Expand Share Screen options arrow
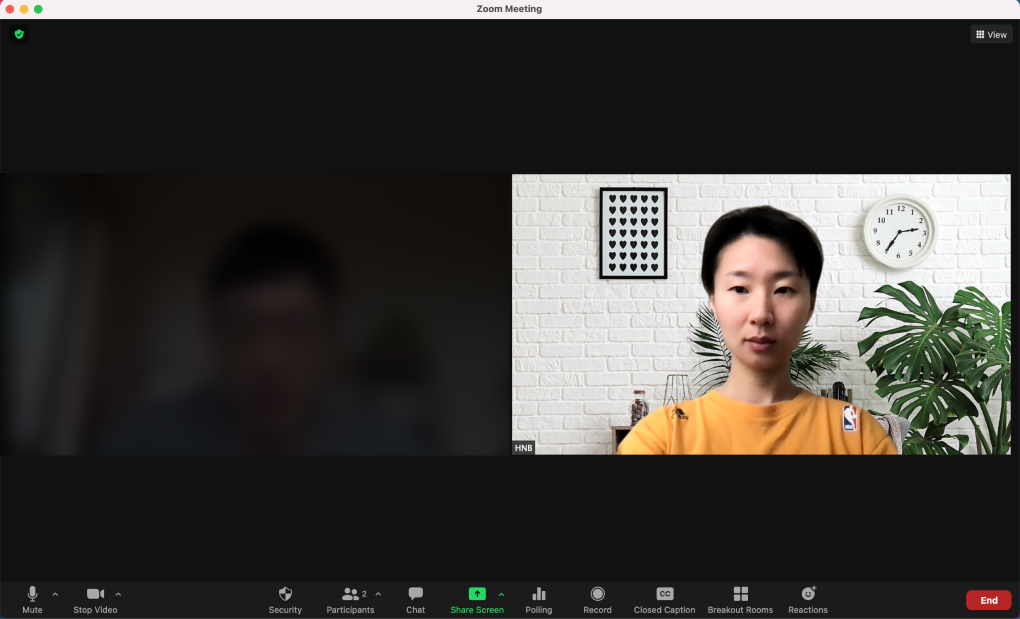The height and width of the screenshot is (619, 1020). coord(501,594)
